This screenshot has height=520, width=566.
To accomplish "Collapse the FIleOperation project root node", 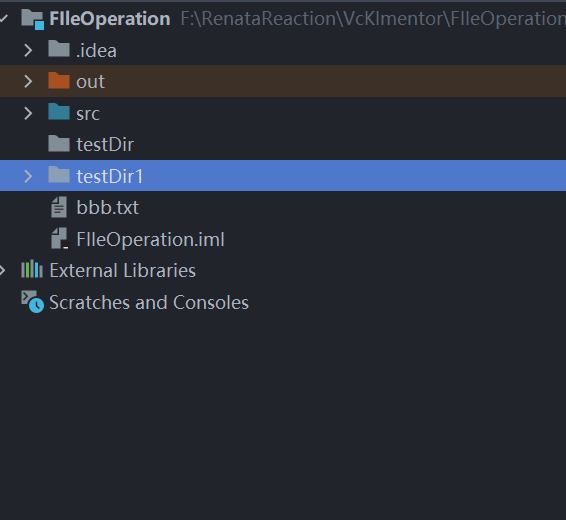I will [x=4, y=18].
